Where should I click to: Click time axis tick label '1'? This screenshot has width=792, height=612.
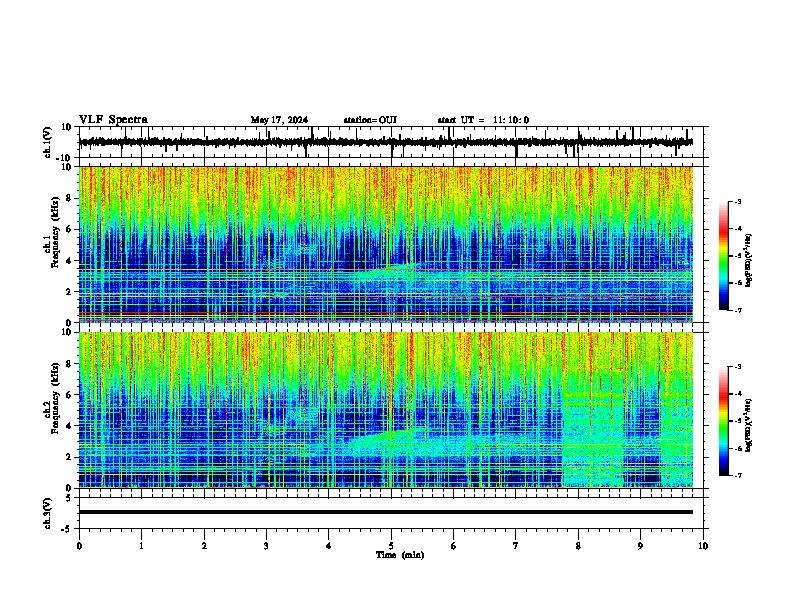[141, 546]
